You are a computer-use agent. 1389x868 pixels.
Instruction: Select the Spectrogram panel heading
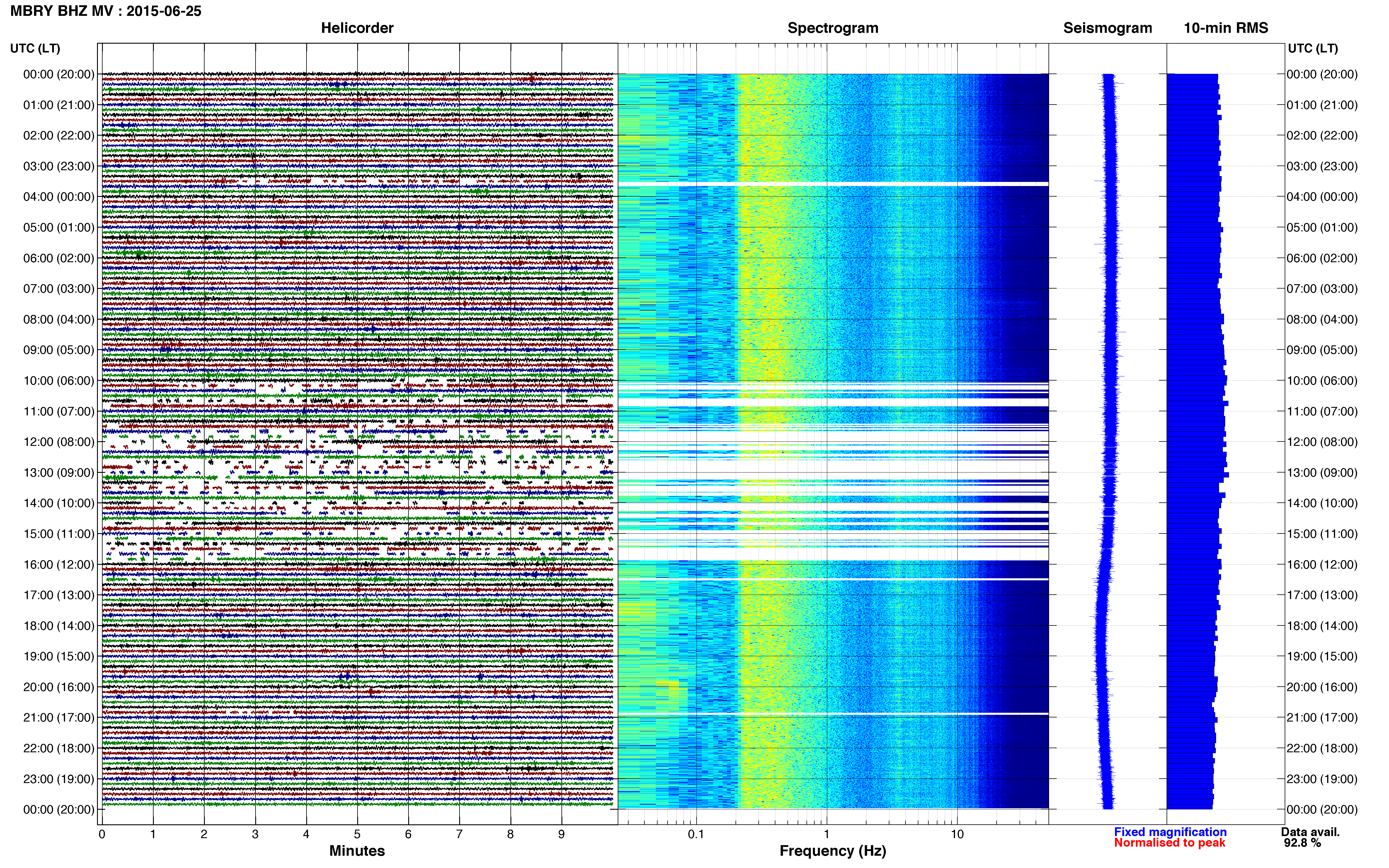coord(833,28)
